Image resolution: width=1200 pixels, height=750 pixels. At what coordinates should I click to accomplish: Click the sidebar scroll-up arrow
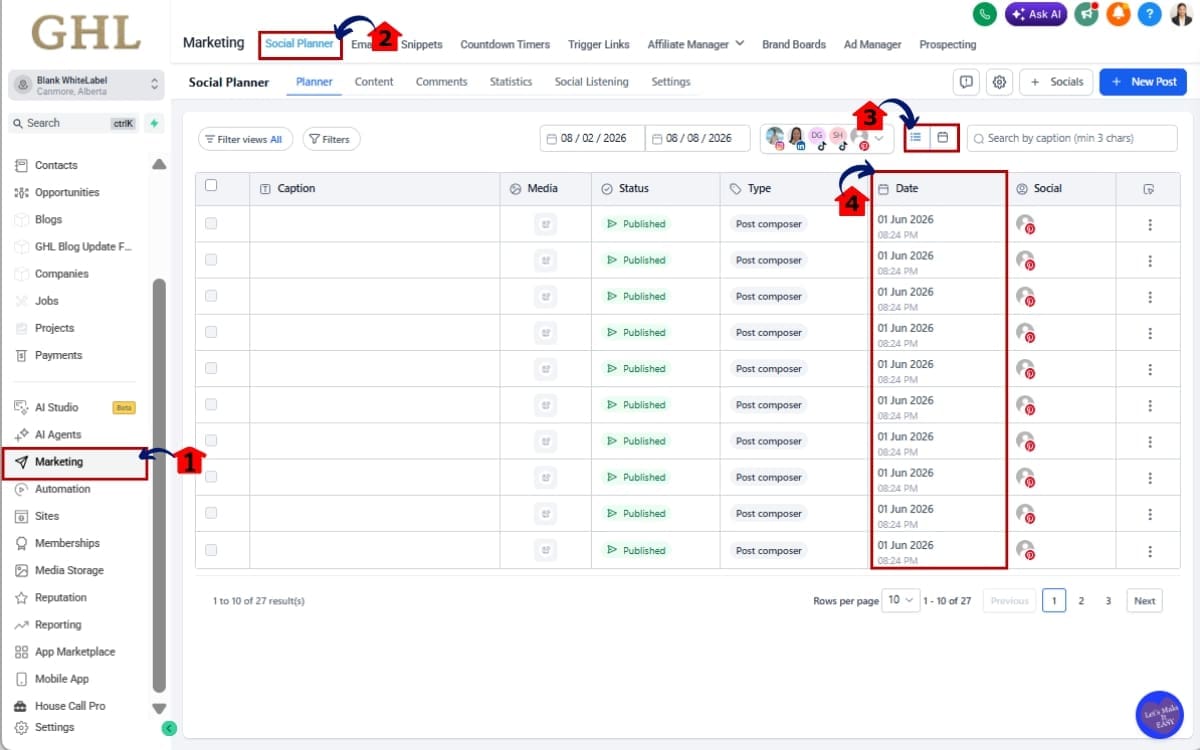click(x=159, y=165)
